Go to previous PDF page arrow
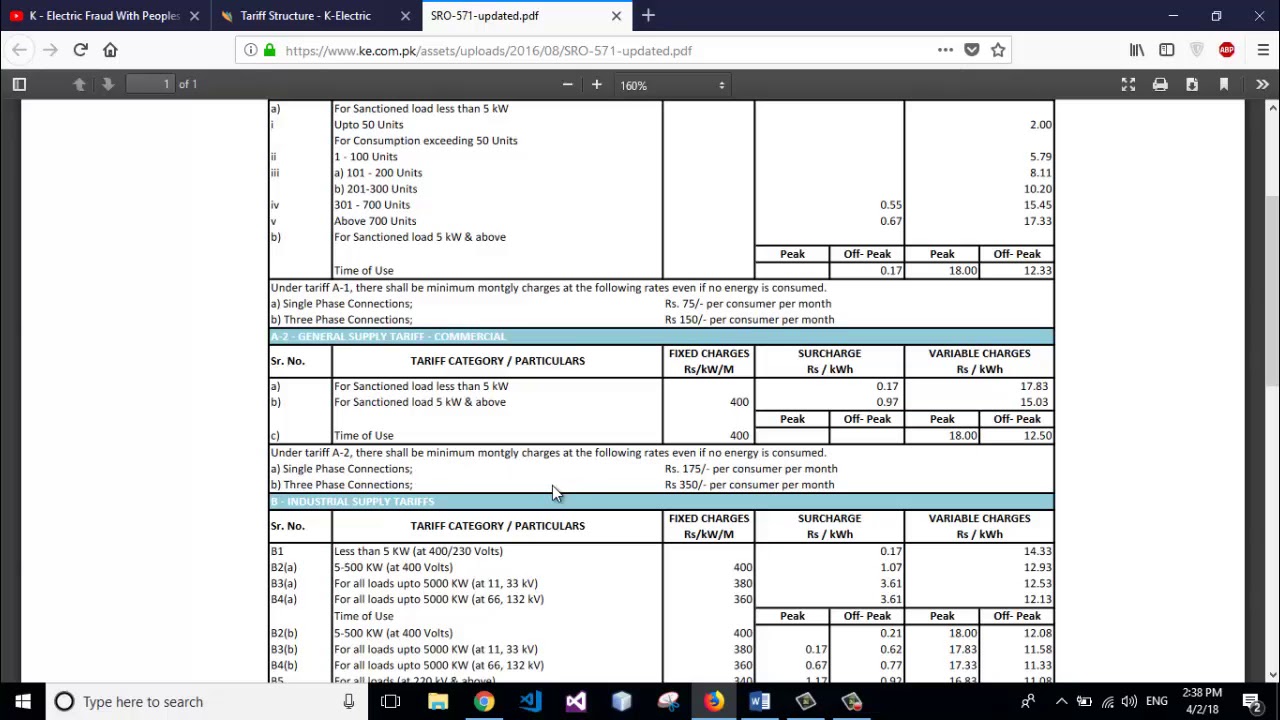 coord(79,85)
